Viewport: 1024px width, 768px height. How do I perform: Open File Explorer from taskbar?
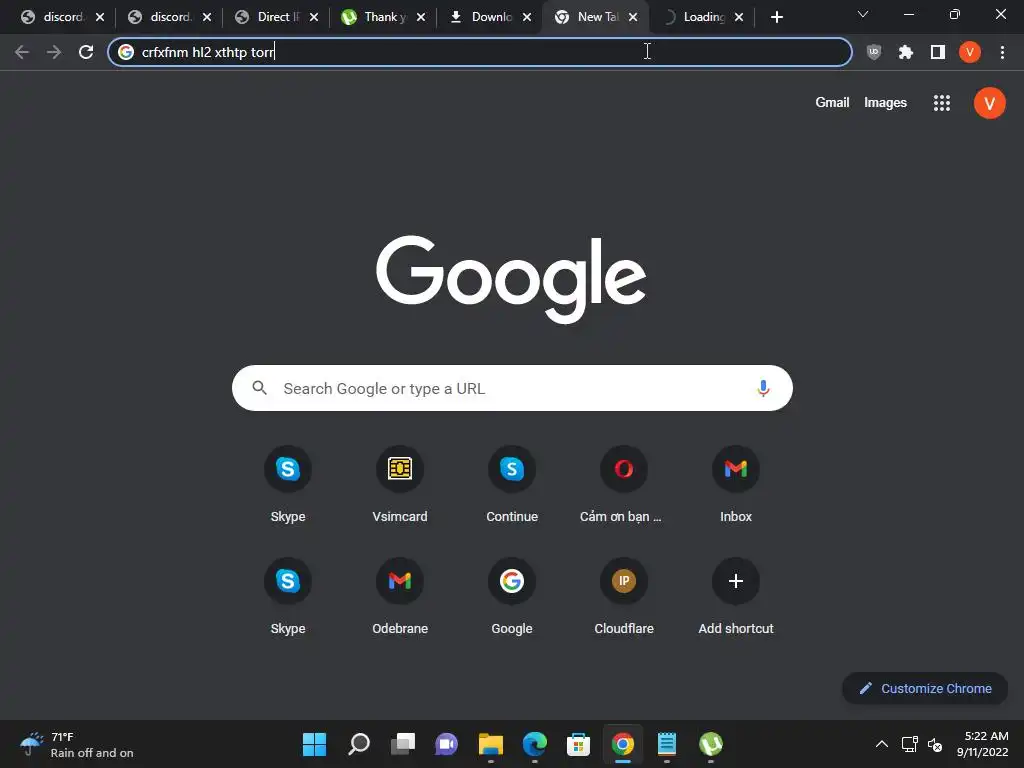(x=490, y=744)
